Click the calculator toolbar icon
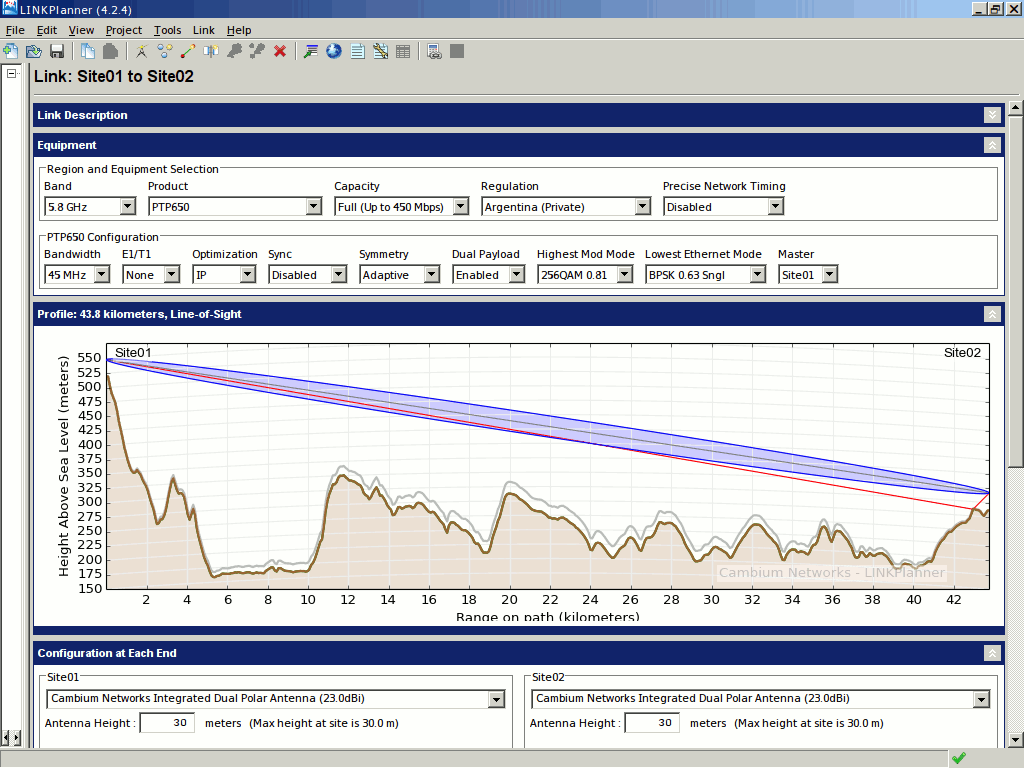The width and height of the screenshot is (1024, 768). 434,51
